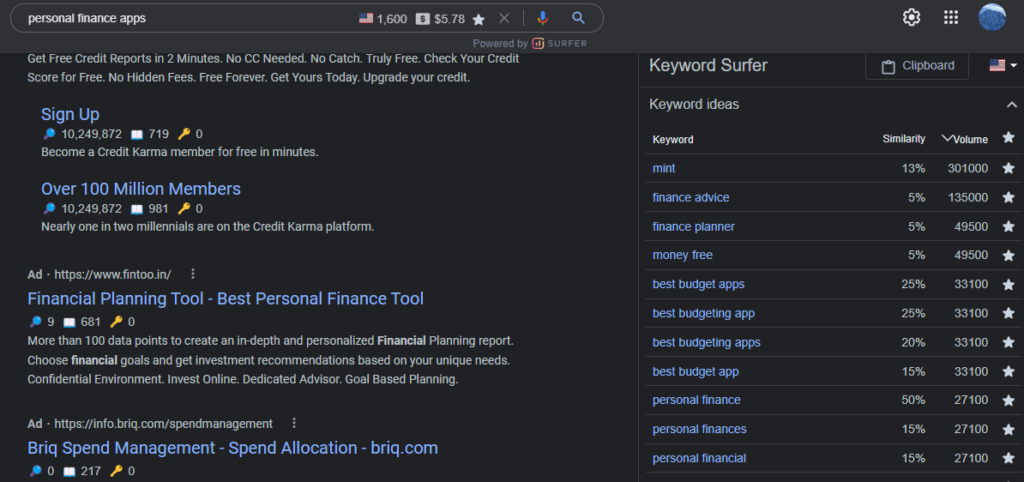Screen dimensions: 1024x482
Task: Open the Google apps grid
Action: tap(951, 18)
